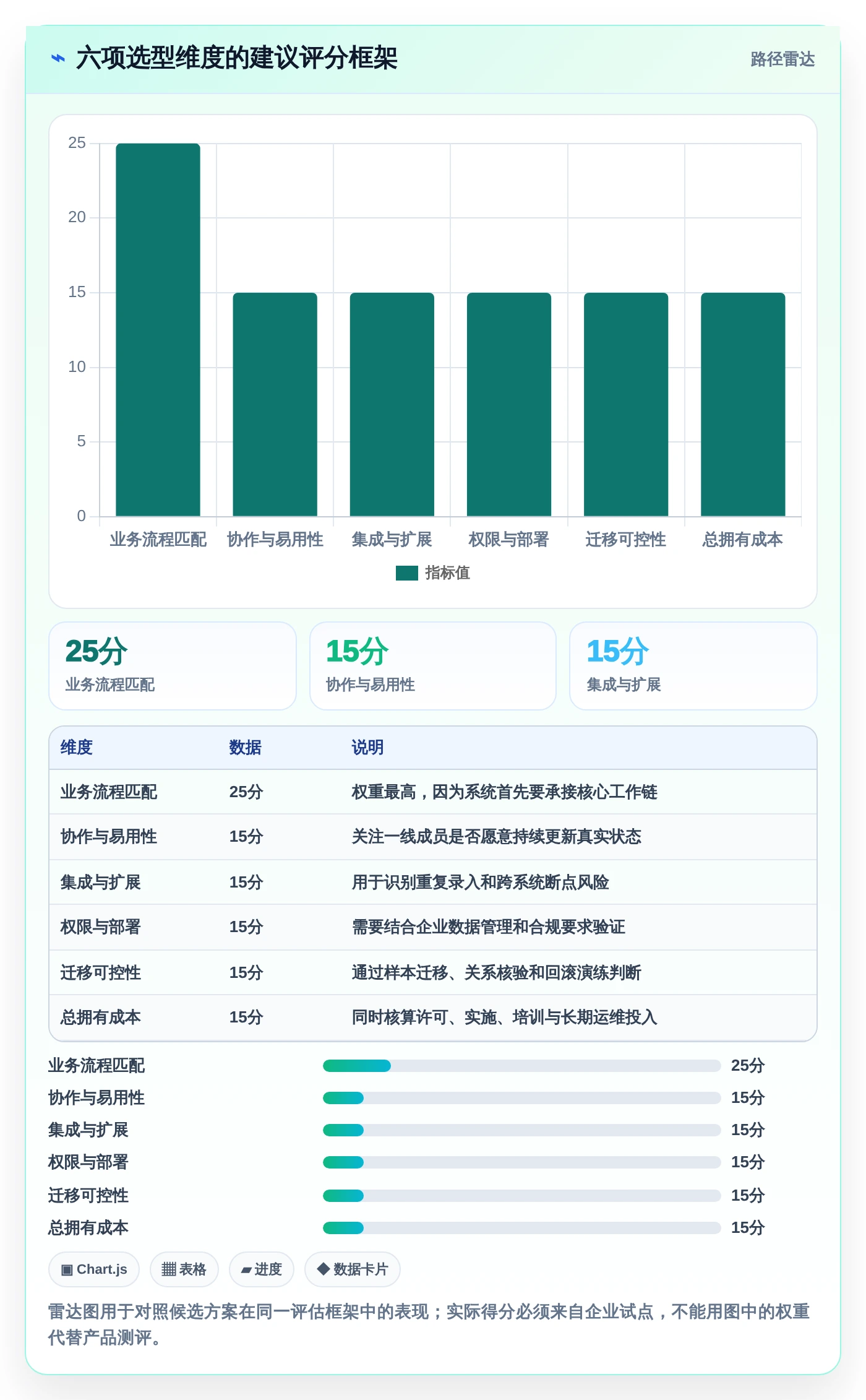Image resolution: width=866 pixels, height=1400 pixels.
Task: Click the 业务流程匹配 progress bar
Action: click(x=521, y=1066)
